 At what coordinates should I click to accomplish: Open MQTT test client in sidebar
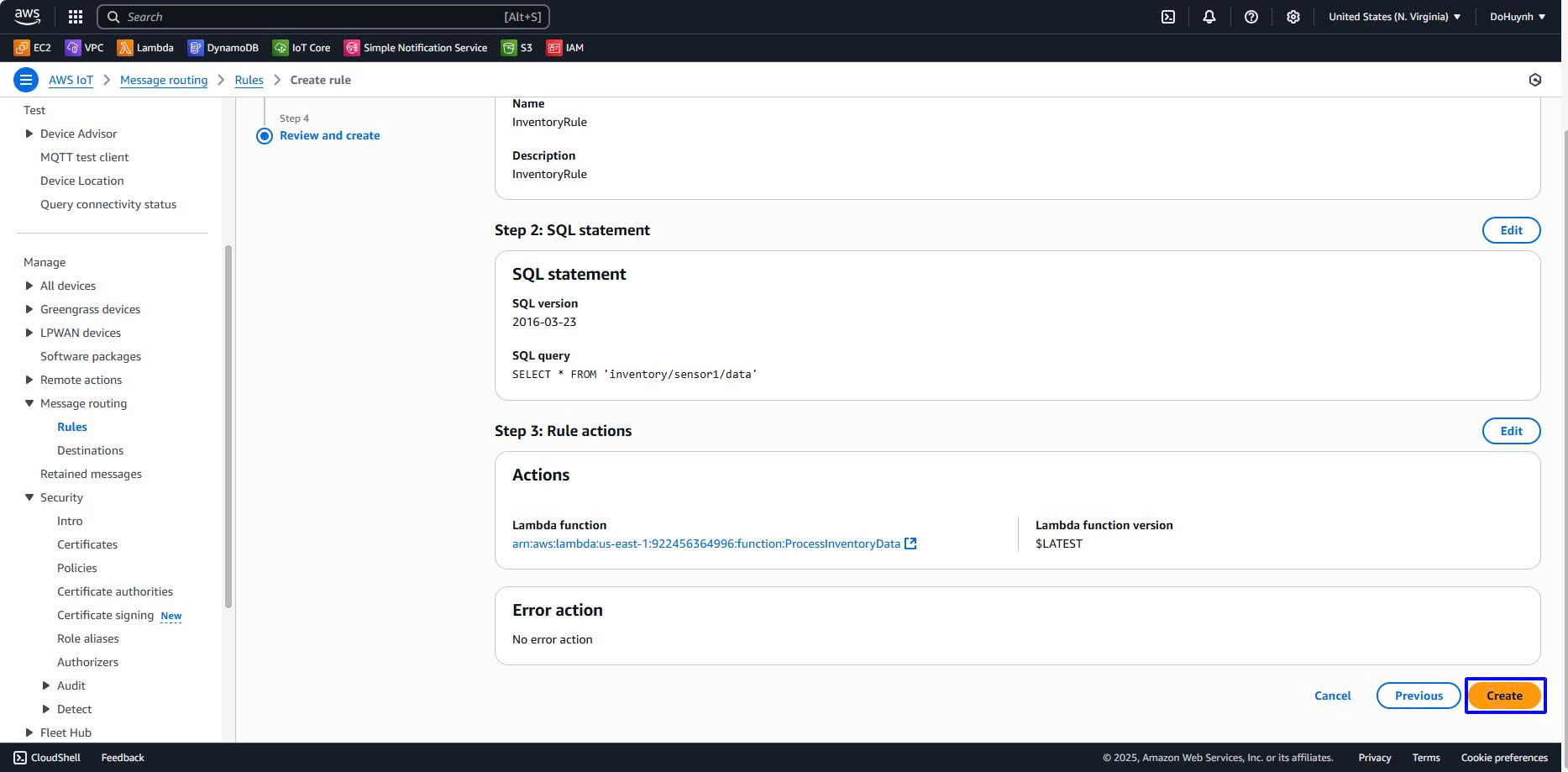point(84,157)
